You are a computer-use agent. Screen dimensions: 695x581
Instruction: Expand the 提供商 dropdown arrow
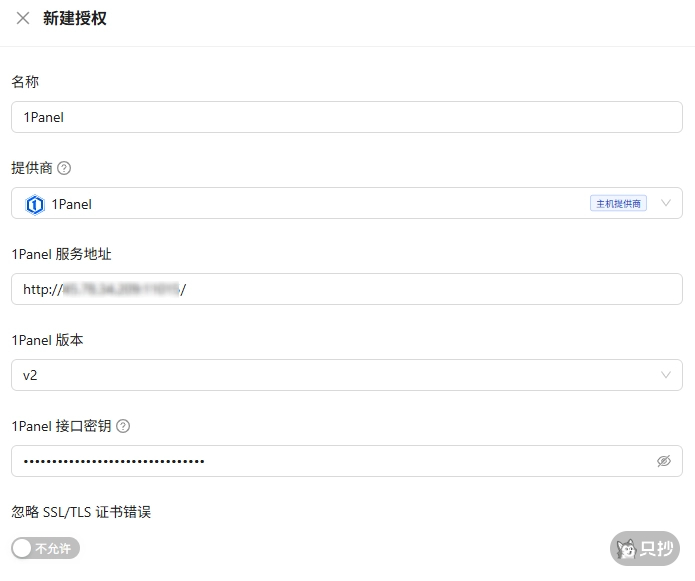point(666,203)
